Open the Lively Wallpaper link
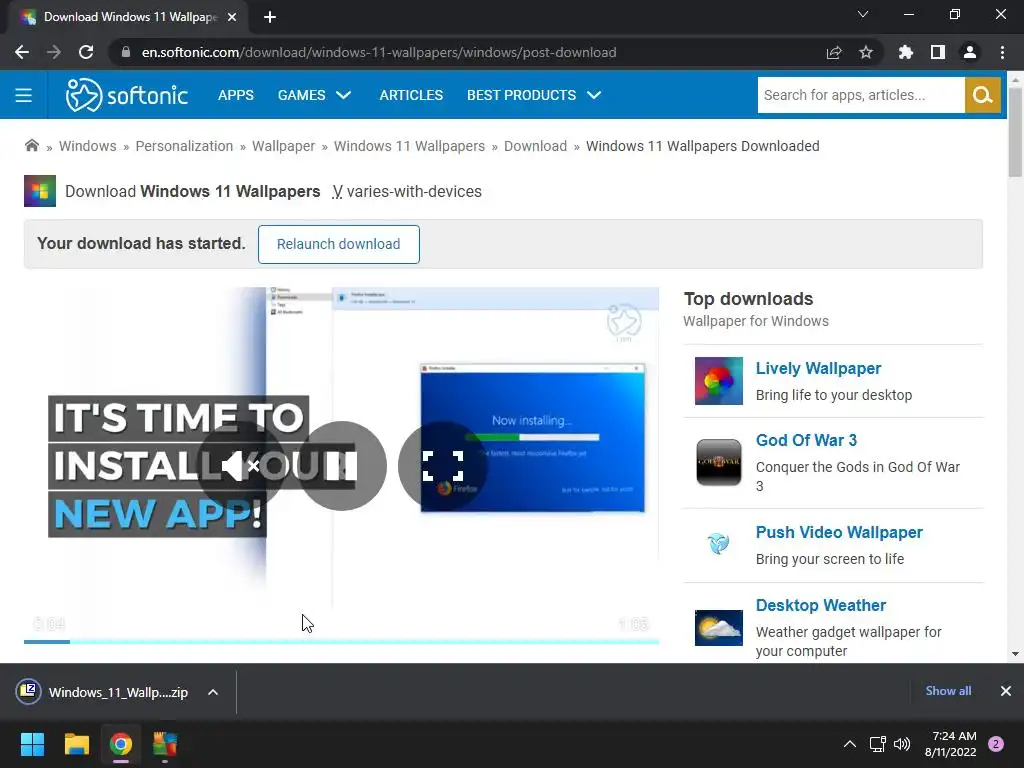1024x768 pixels. click(818, 368)
